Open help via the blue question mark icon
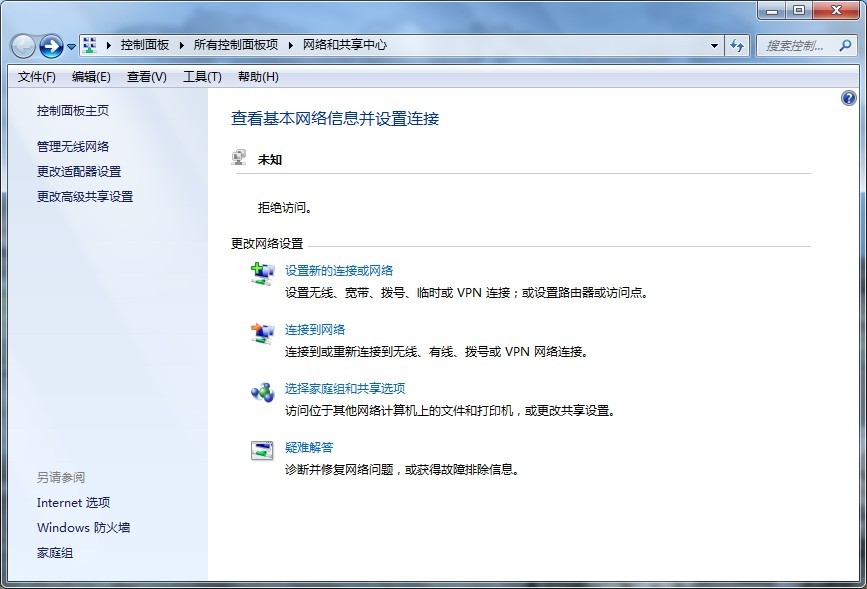Image resolution: width=867 pixels, height=589 pixels. click(x=849, y=98)
